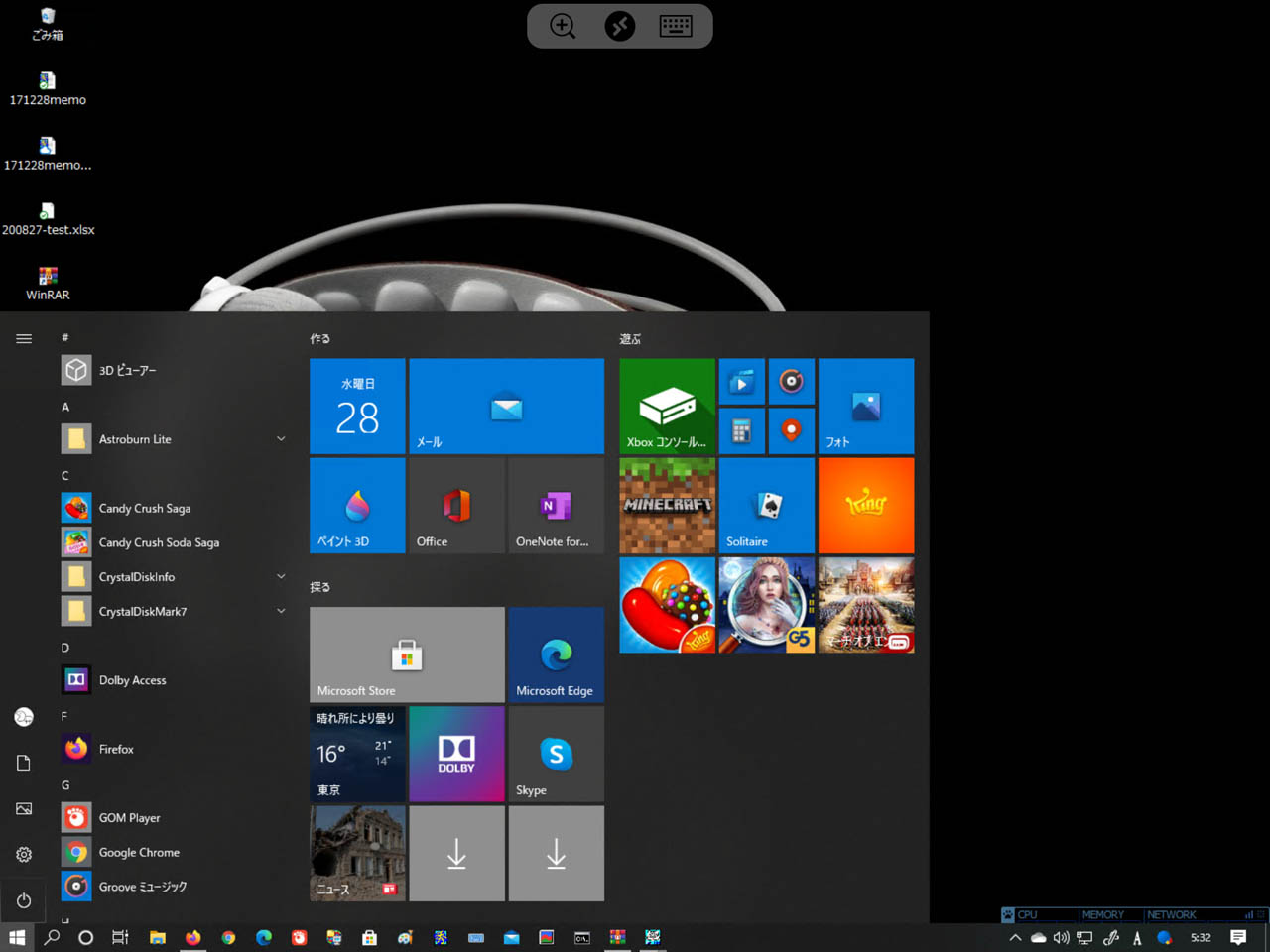Open the Skype tile
1270x952 pixels.
pyautogui.click(x=556, y=754)
